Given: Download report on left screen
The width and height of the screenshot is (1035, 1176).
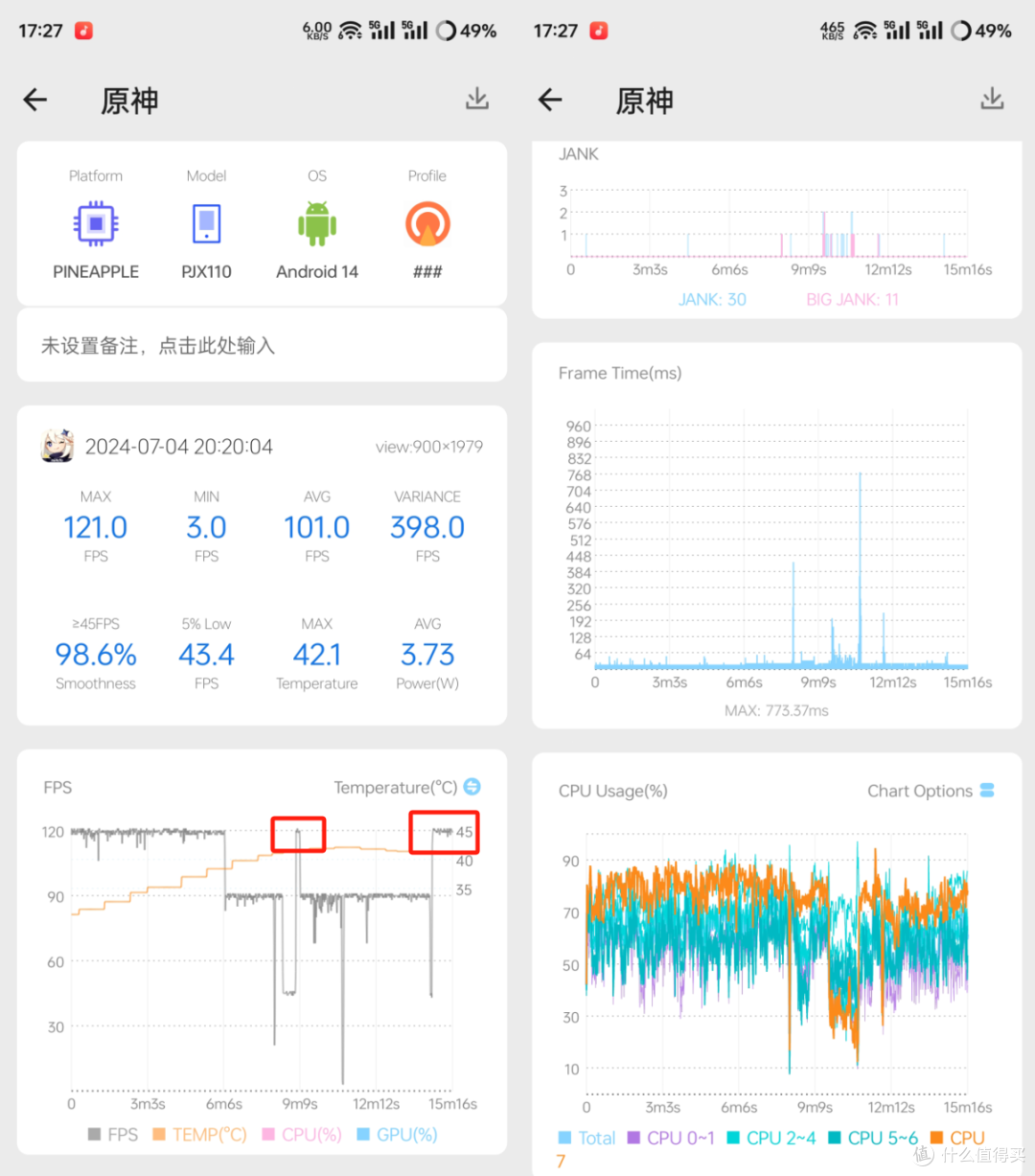Looking at the screenshot, I should [477, 99].
